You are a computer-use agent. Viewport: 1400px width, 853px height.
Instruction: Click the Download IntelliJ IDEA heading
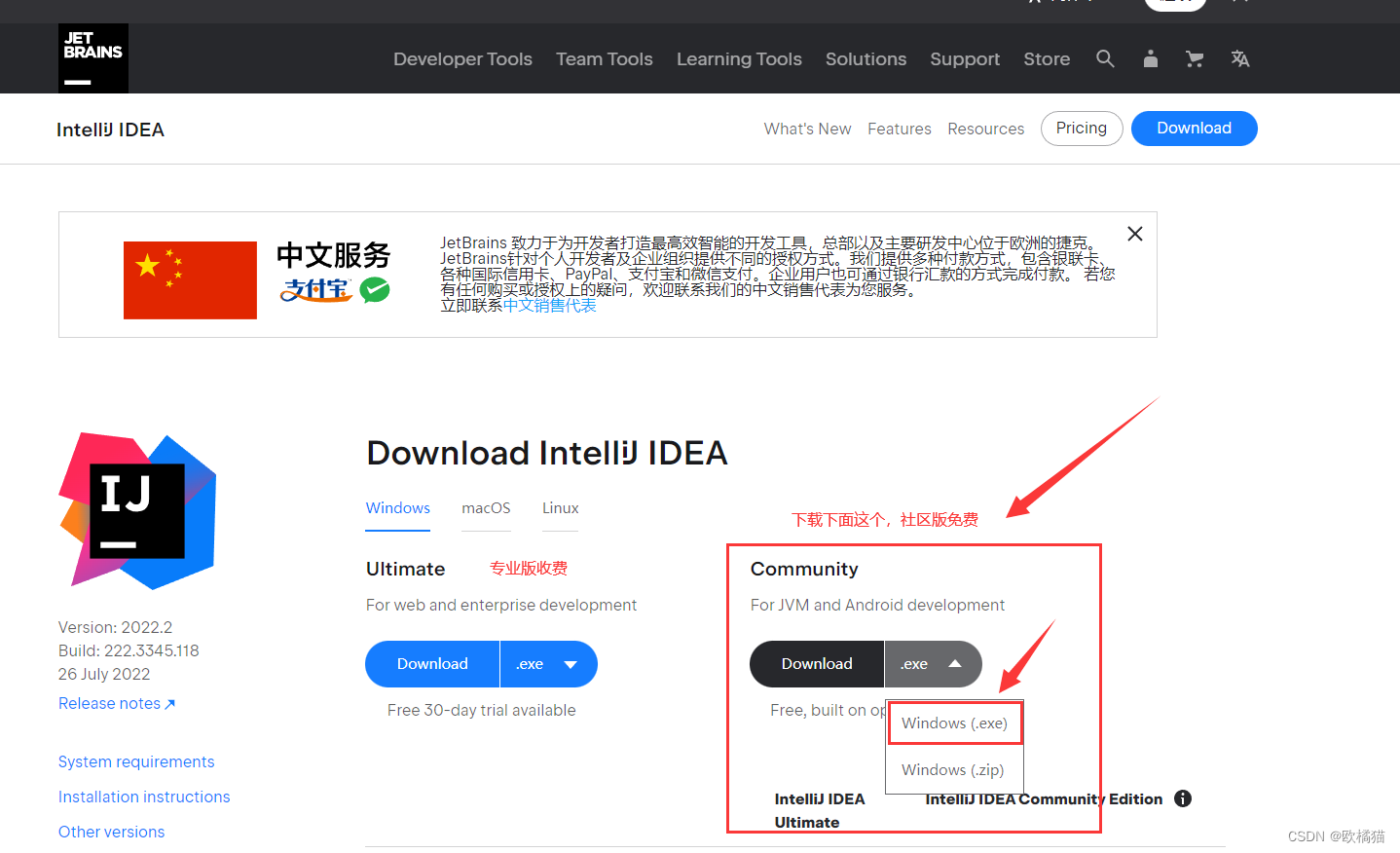[547, 453]
